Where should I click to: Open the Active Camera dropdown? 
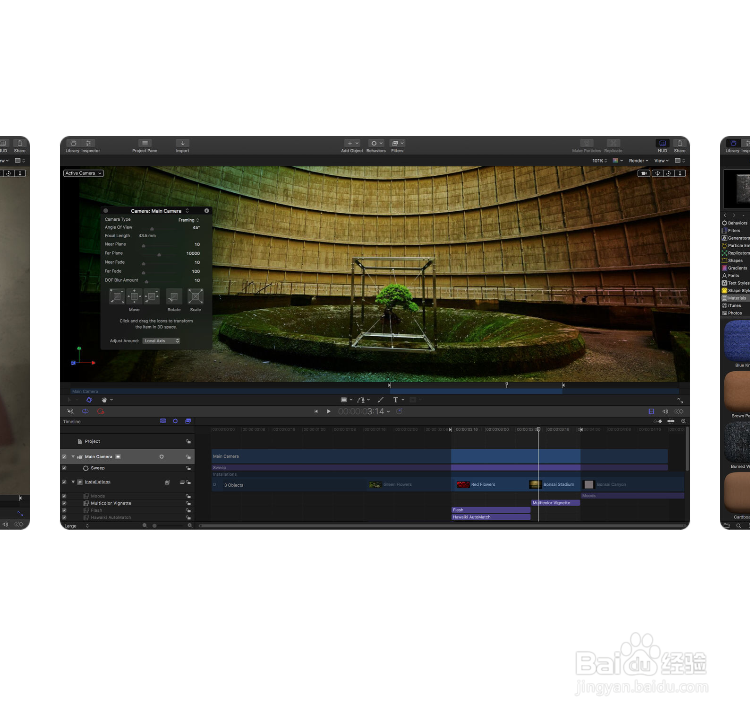(83, 173)
